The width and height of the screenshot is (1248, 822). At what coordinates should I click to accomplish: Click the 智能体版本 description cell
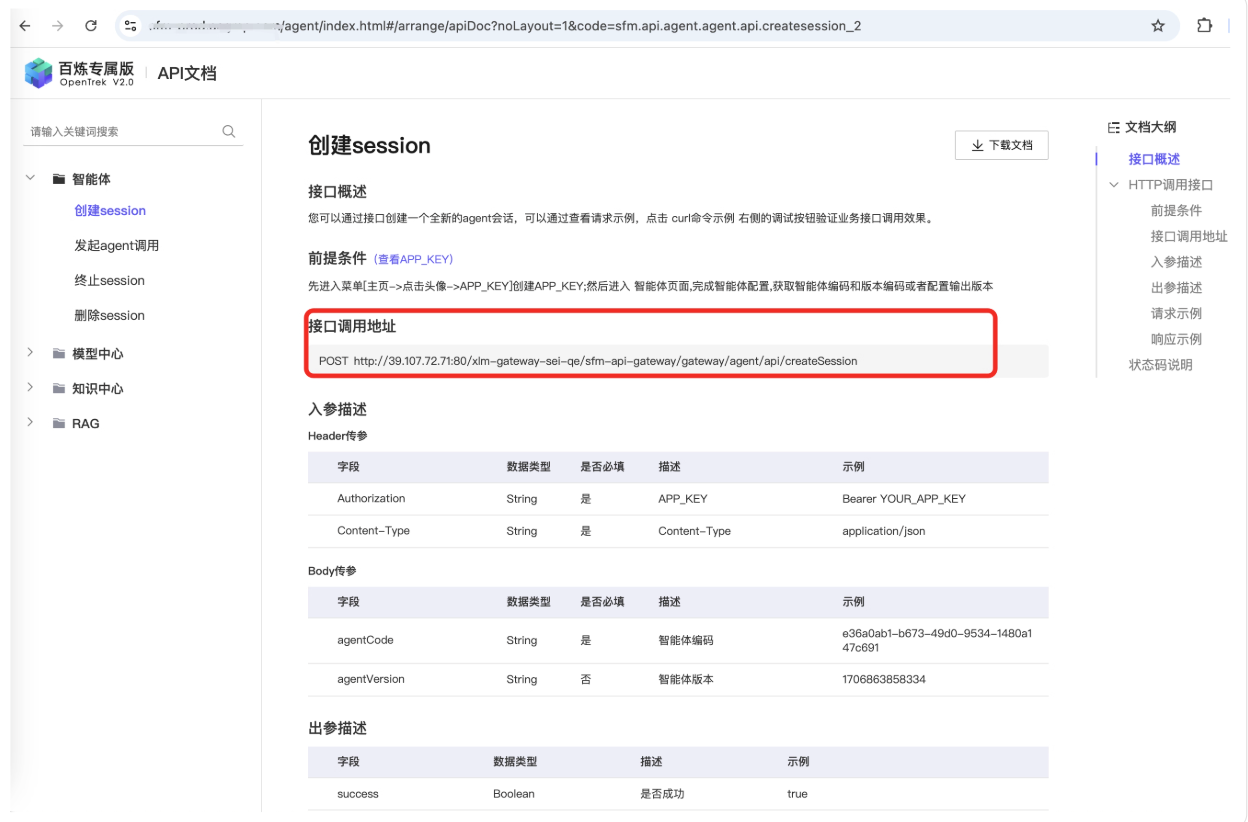tap(686, 679)
